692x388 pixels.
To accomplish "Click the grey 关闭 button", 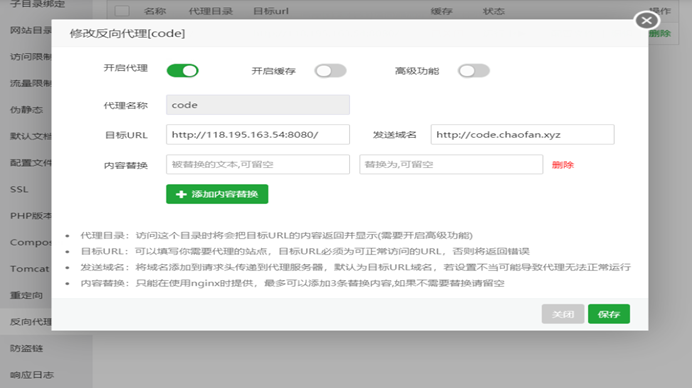I will click(x=563, y=314).
